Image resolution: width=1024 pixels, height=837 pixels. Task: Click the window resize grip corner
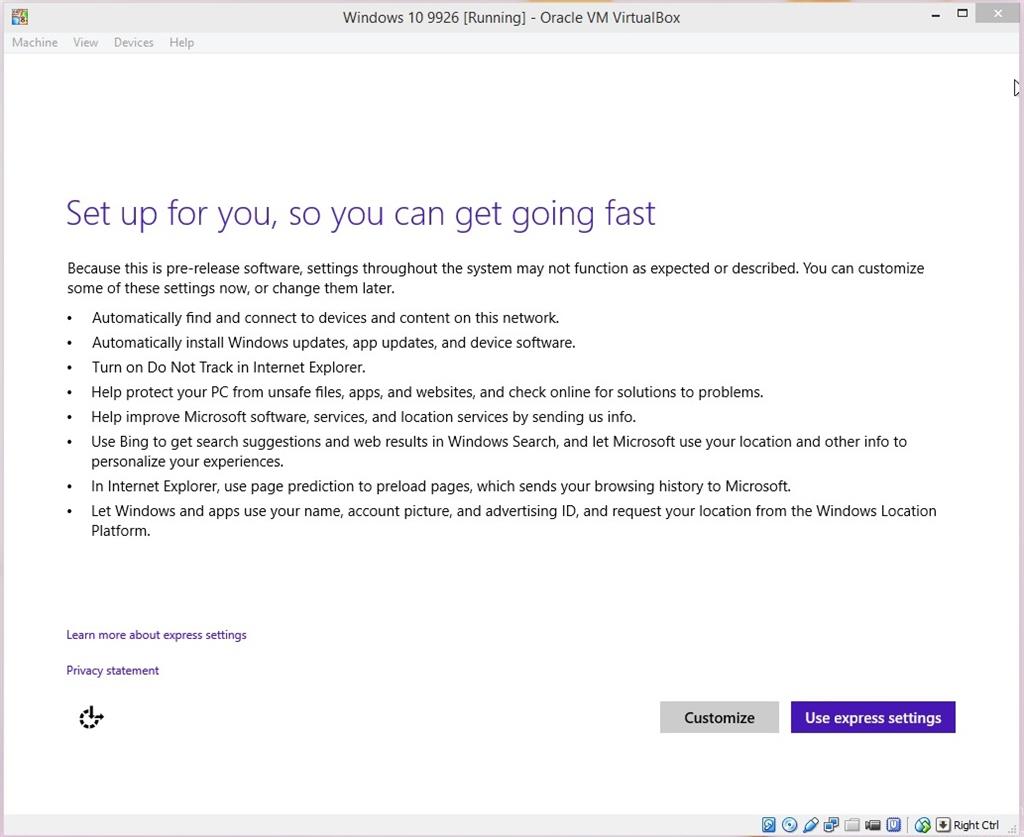tap(1012, 829)
